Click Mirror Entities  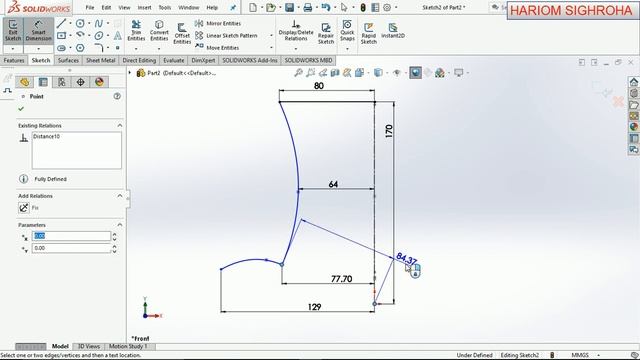[x=218, y=23]
